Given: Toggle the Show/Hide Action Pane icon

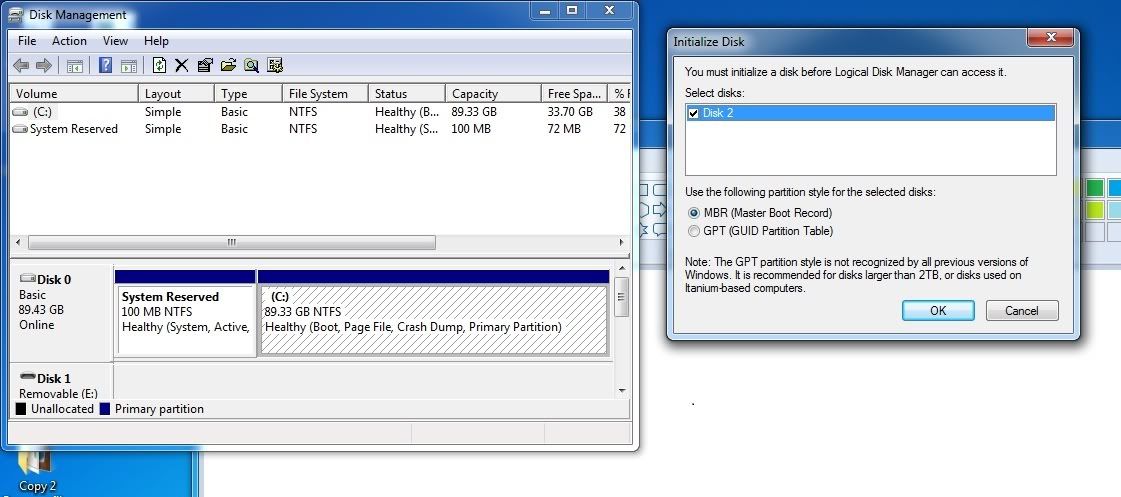Looking at the screenshot, I should pos(129,66).
